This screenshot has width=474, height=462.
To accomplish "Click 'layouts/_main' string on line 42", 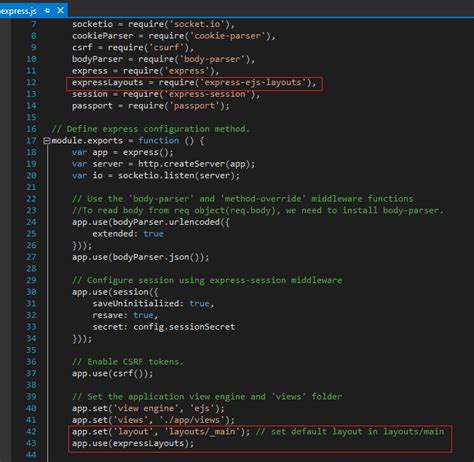I will pyautogui.click(x=202, y=432).
